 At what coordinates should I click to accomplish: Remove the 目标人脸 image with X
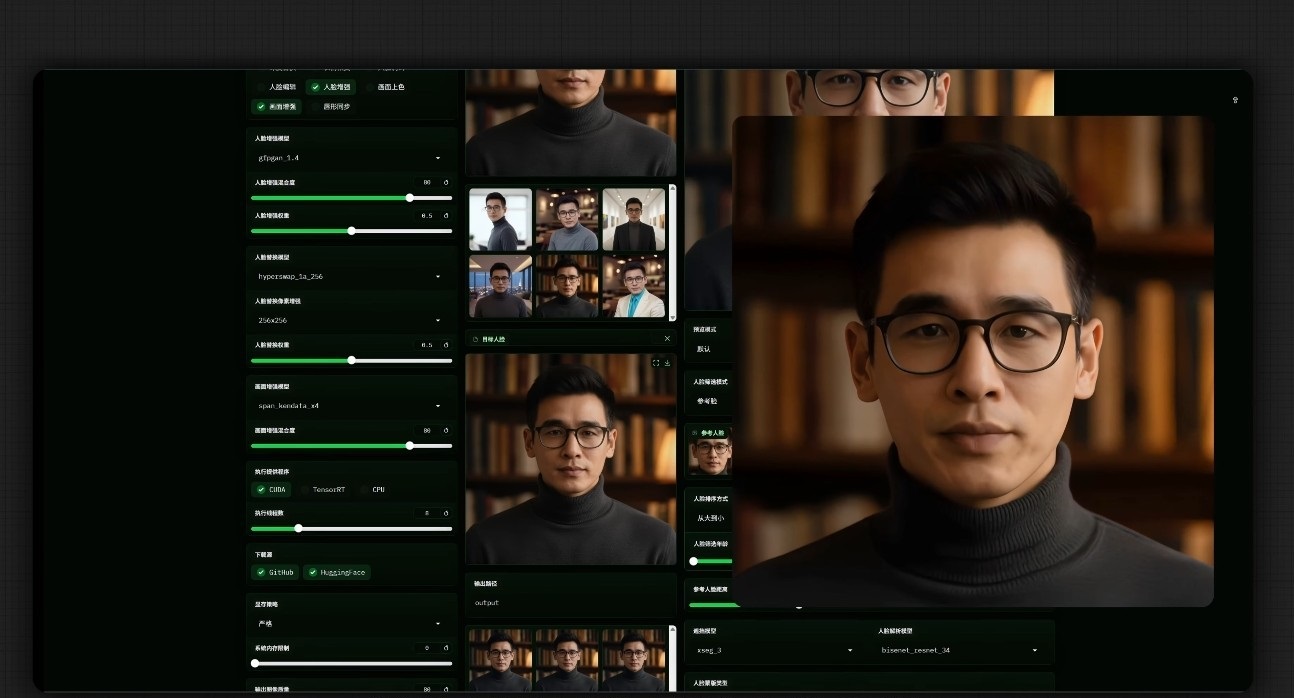(667, 339)
